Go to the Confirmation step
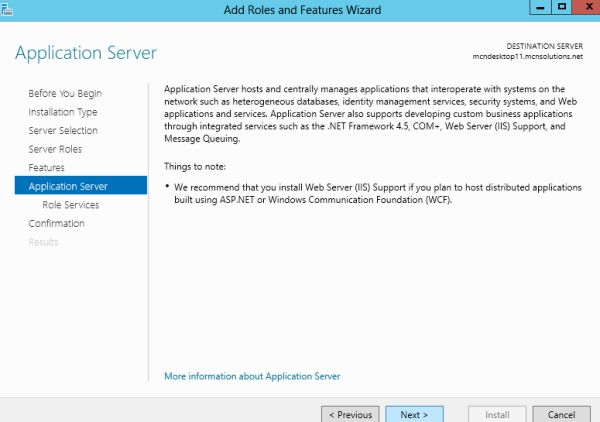Screen dimensions: 600x422 point(57,223)
